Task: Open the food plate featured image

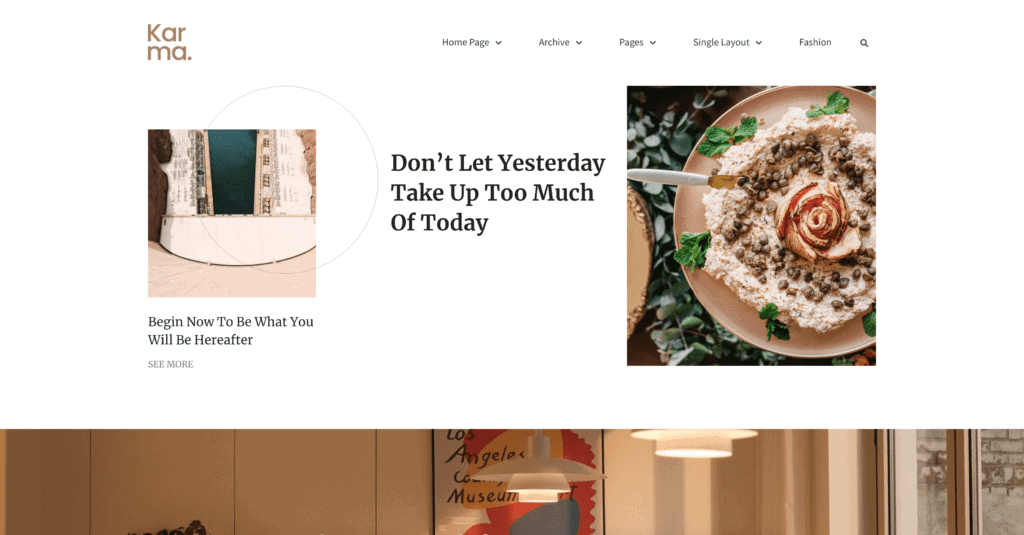Action: (751, 225)
